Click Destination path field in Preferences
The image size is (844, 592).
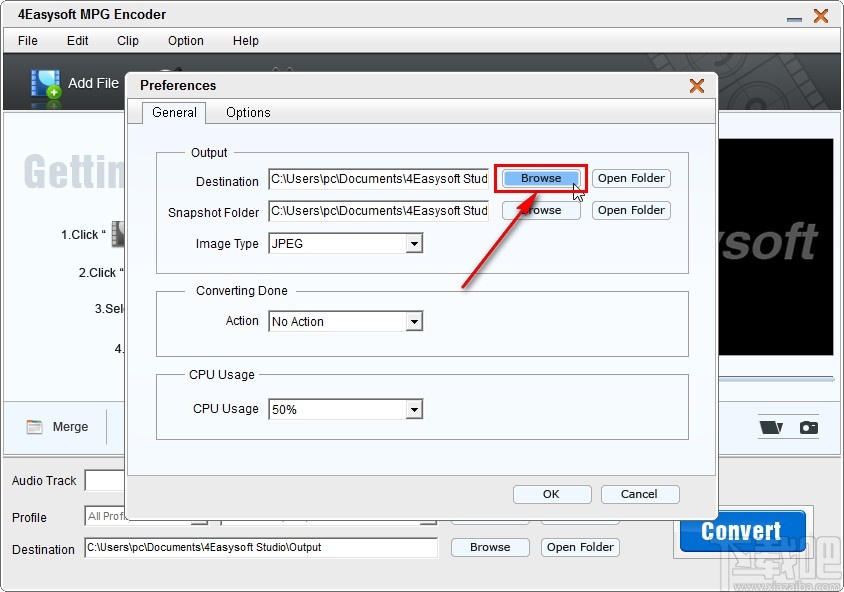click(x=378, y=179)
